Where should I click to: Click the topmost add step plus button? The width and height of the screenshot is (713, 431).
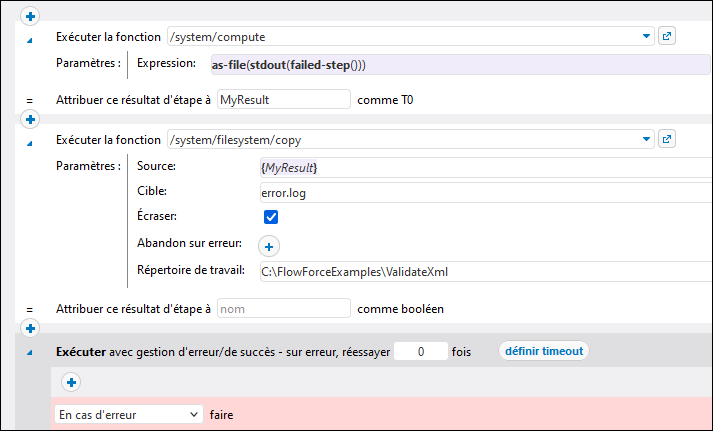[x=30, y=17]
